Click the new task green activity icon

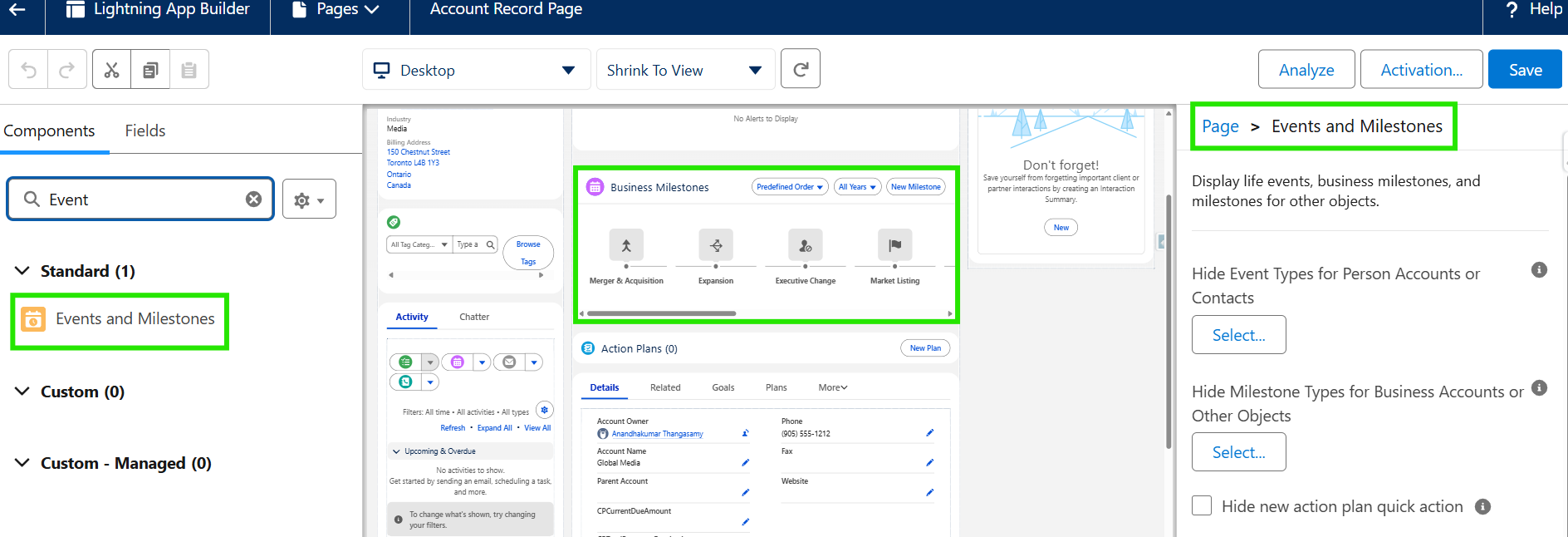(405, 362)
